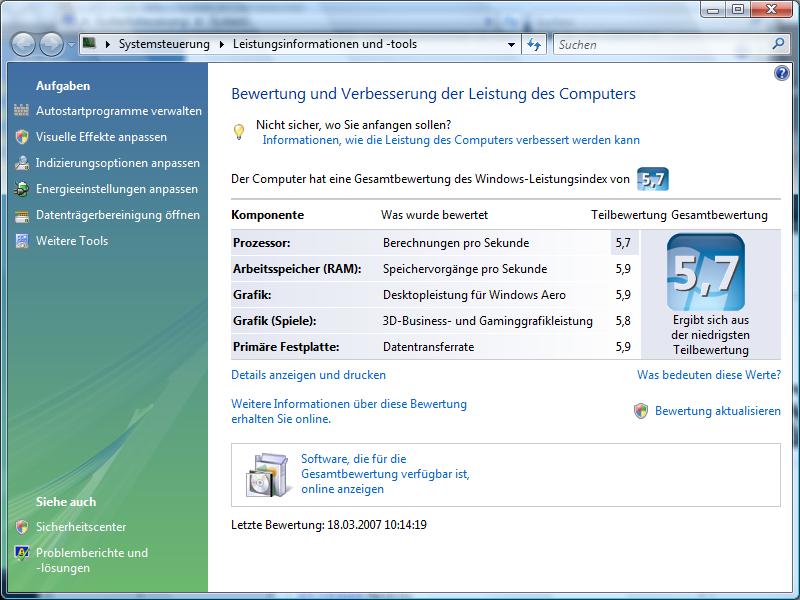800x600 pixels.
Task: Click the Problemberichte und -lösungen icon
Action: [21, 553]
